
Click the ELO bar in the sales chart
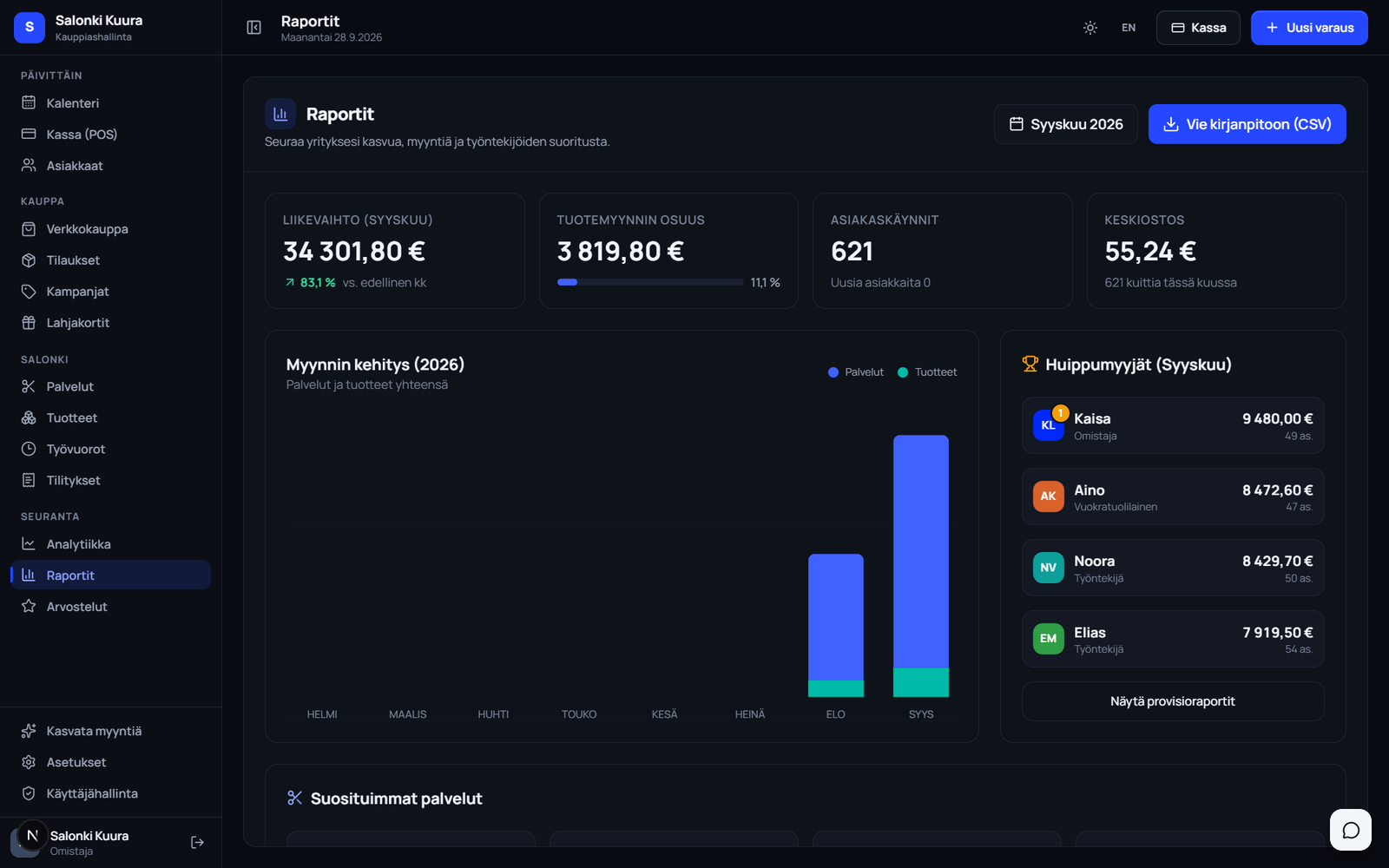(836, 625)
